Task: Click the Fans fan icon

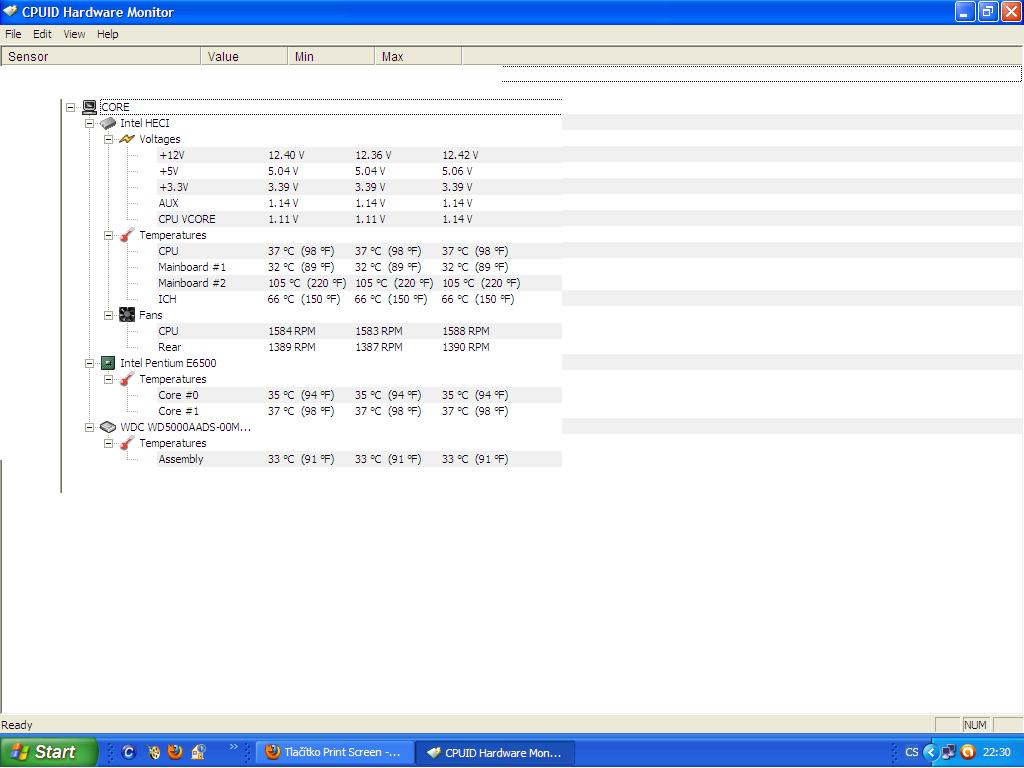Action: 127,315
